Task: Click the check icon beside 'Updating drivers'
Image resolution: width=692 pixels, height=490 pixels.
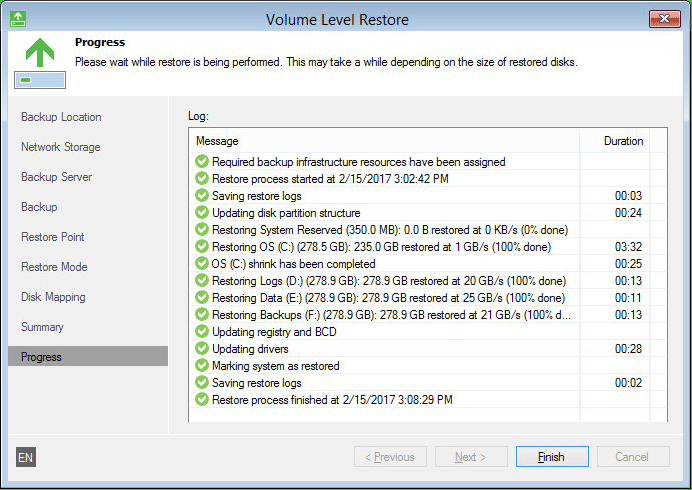Action: (202, 348)
